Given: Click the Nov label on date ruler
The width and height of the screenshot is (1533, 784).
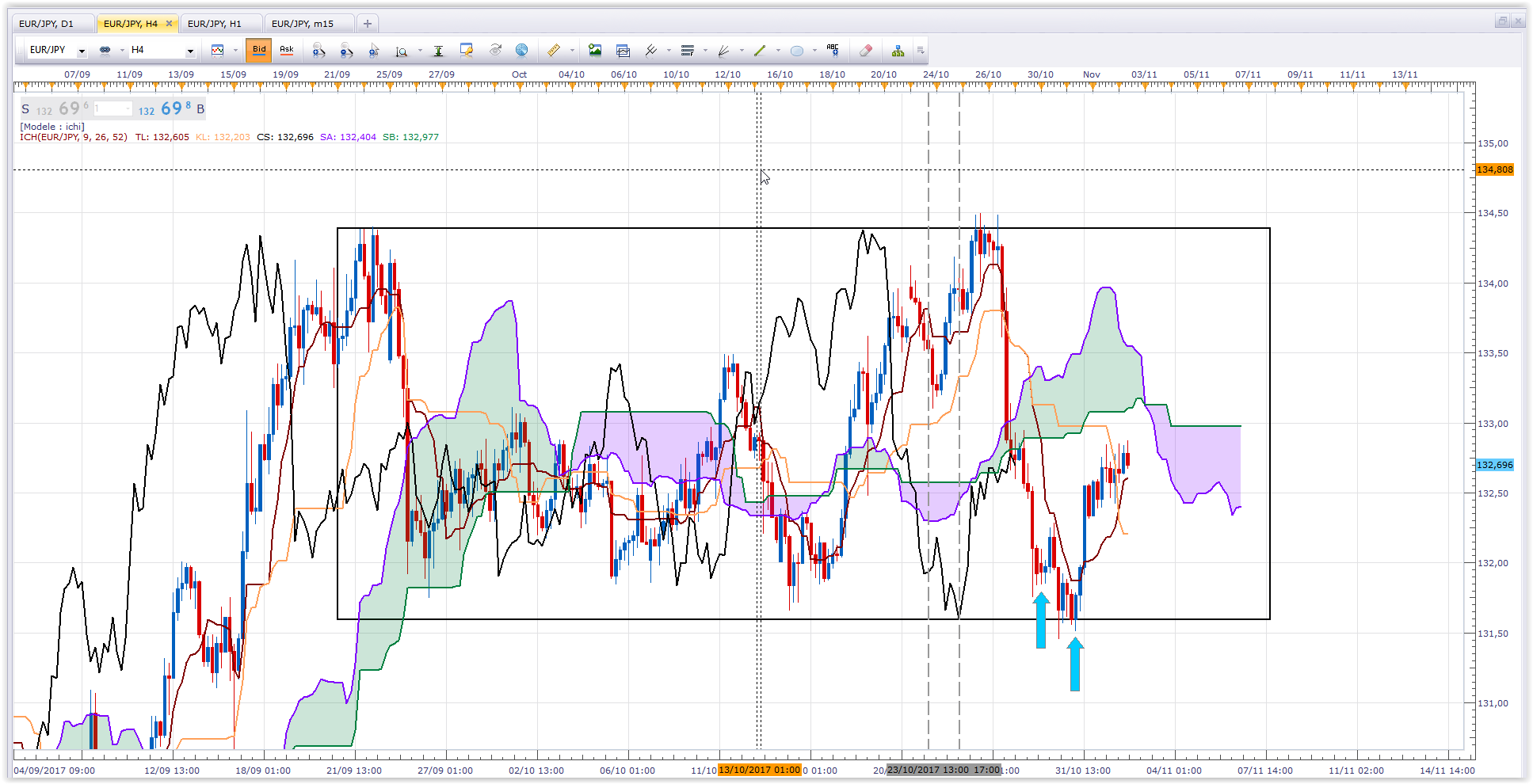Looking at the screenshot, I should coord(1092,74).
